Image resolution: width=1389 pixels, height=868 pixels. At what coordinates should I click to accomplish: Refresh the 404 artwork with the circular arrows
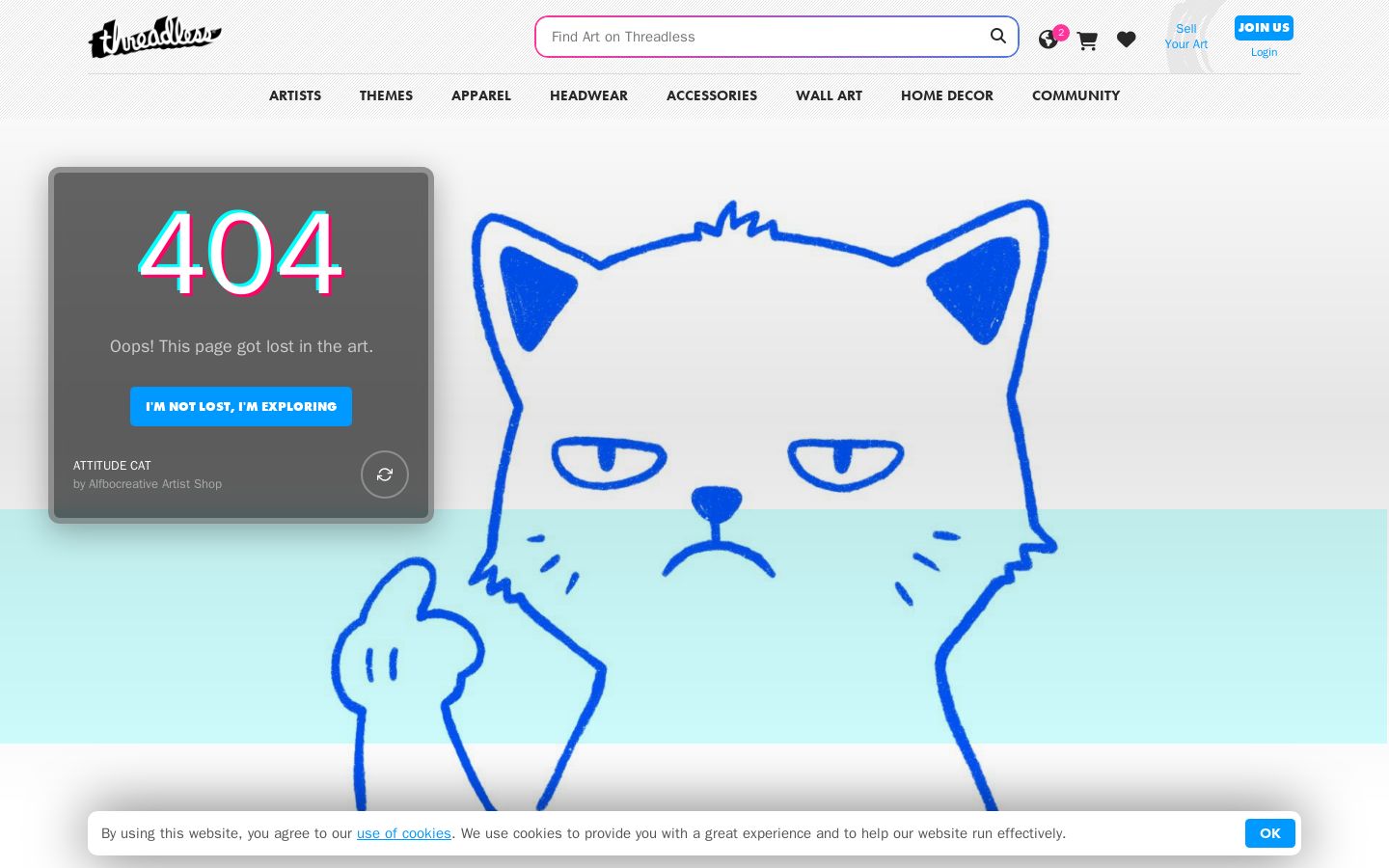(385, 475)
